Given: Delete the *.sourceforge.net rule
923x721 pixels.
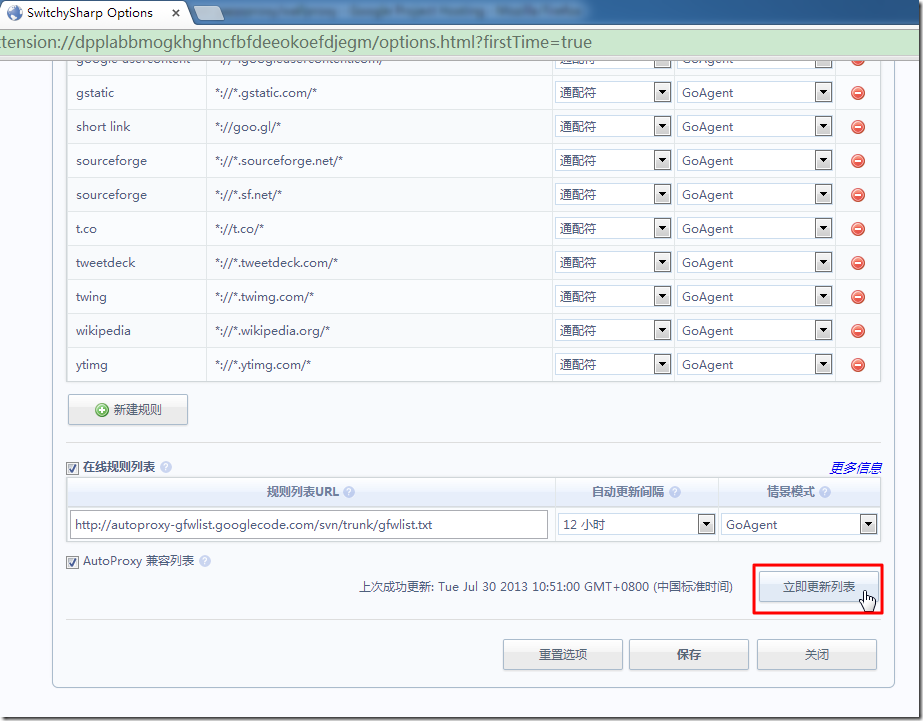Looking at the screenshot, I should (858, 161).
